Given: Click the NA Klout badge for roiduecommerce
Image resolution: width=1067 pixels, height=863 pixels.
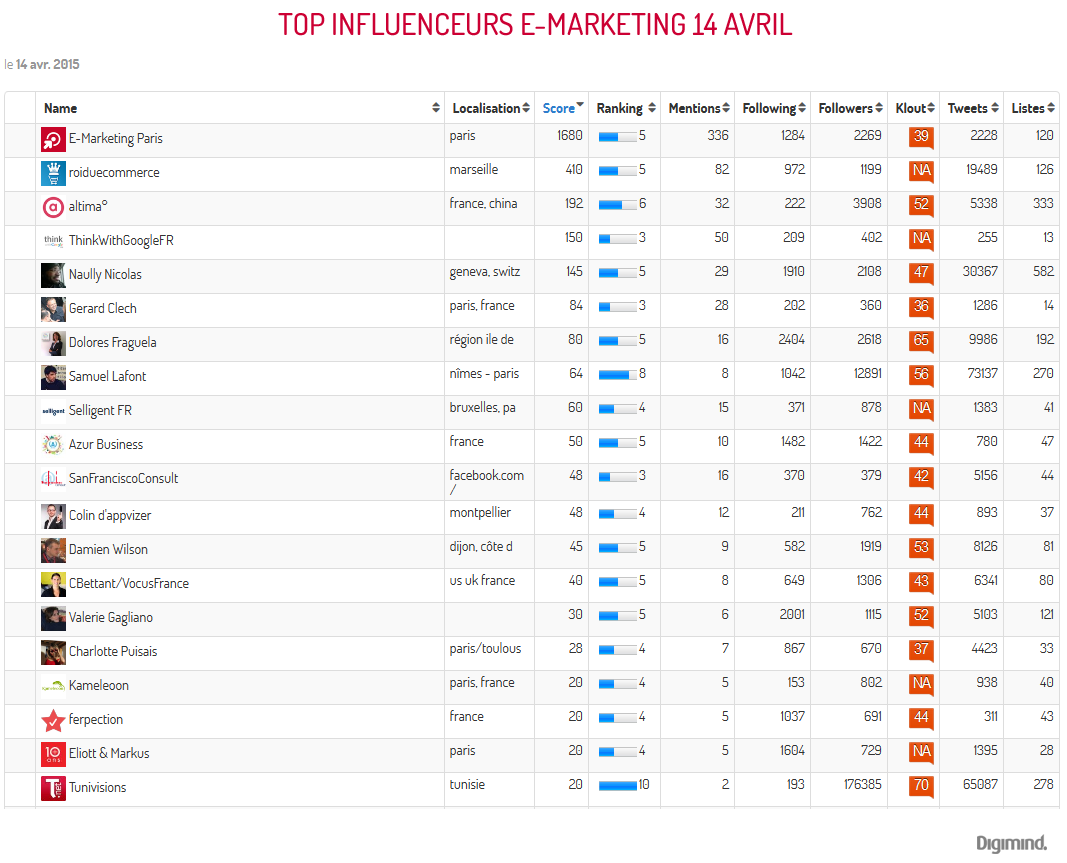Looking at the screenshot, I should tap(921, 171).
